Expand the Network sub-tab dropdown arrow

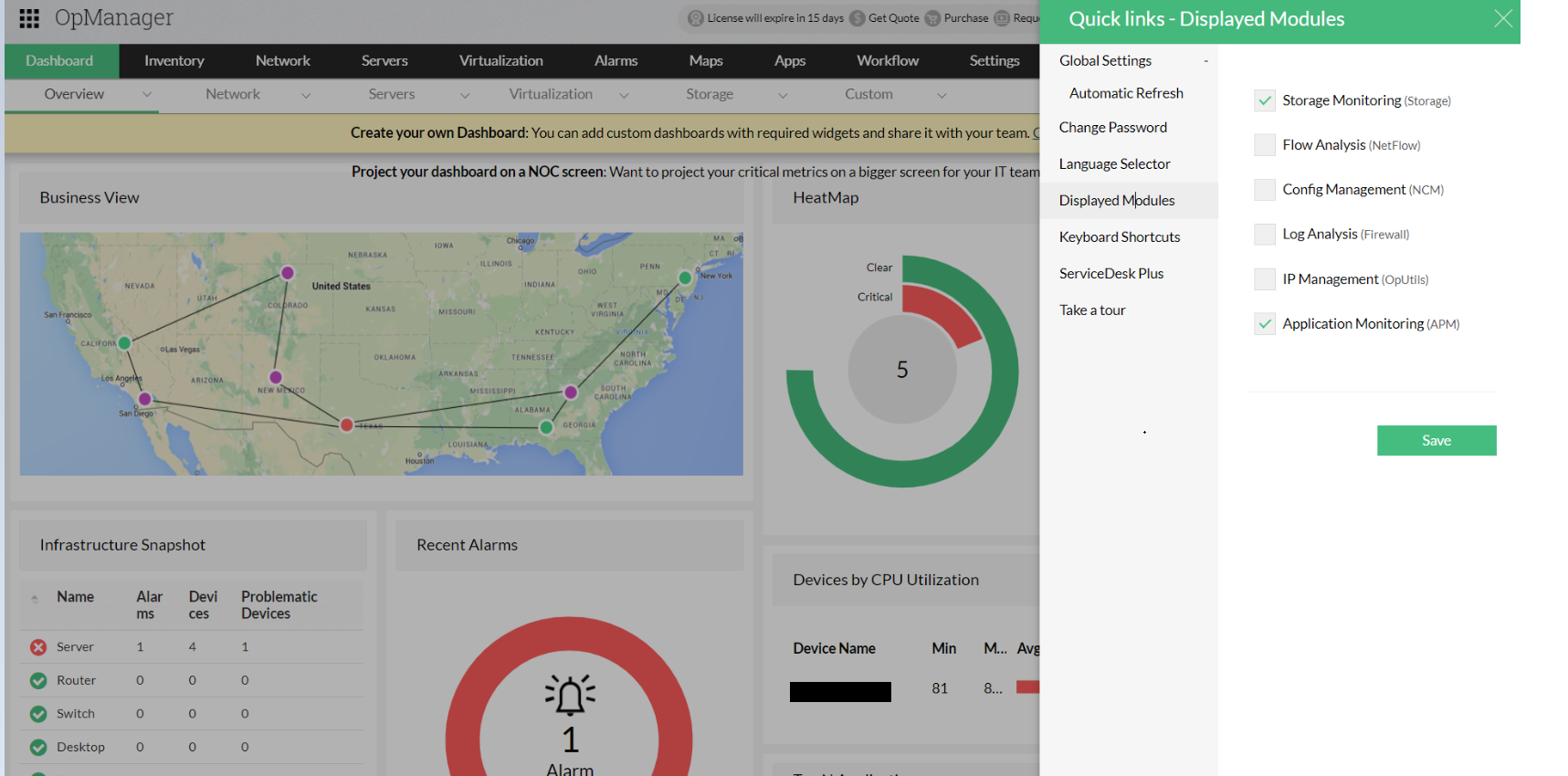pyautogui.click(x=306, y=95)
